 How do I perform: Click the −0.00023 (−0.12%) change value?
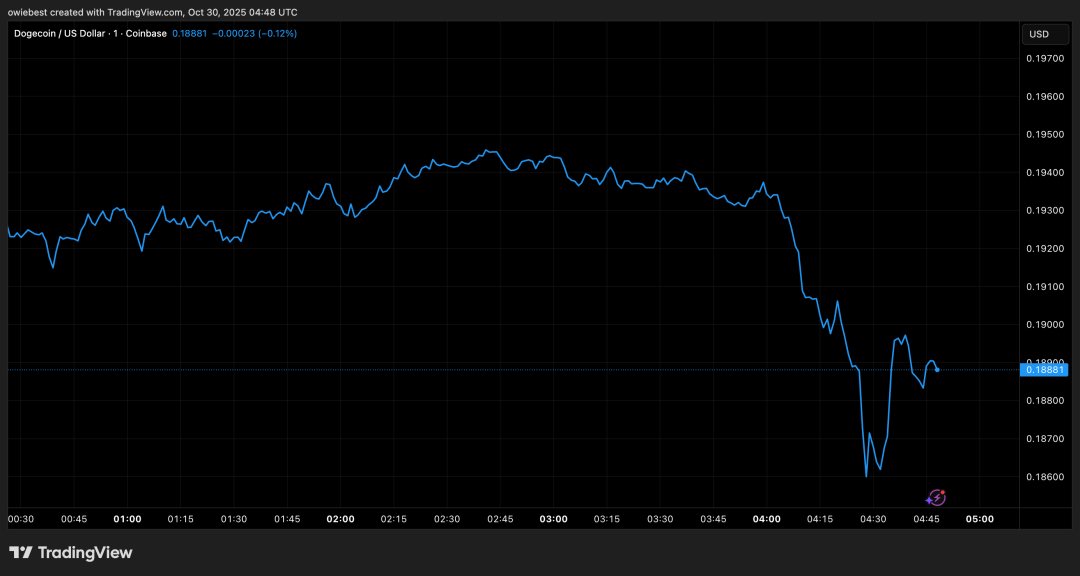click(254, 34)
